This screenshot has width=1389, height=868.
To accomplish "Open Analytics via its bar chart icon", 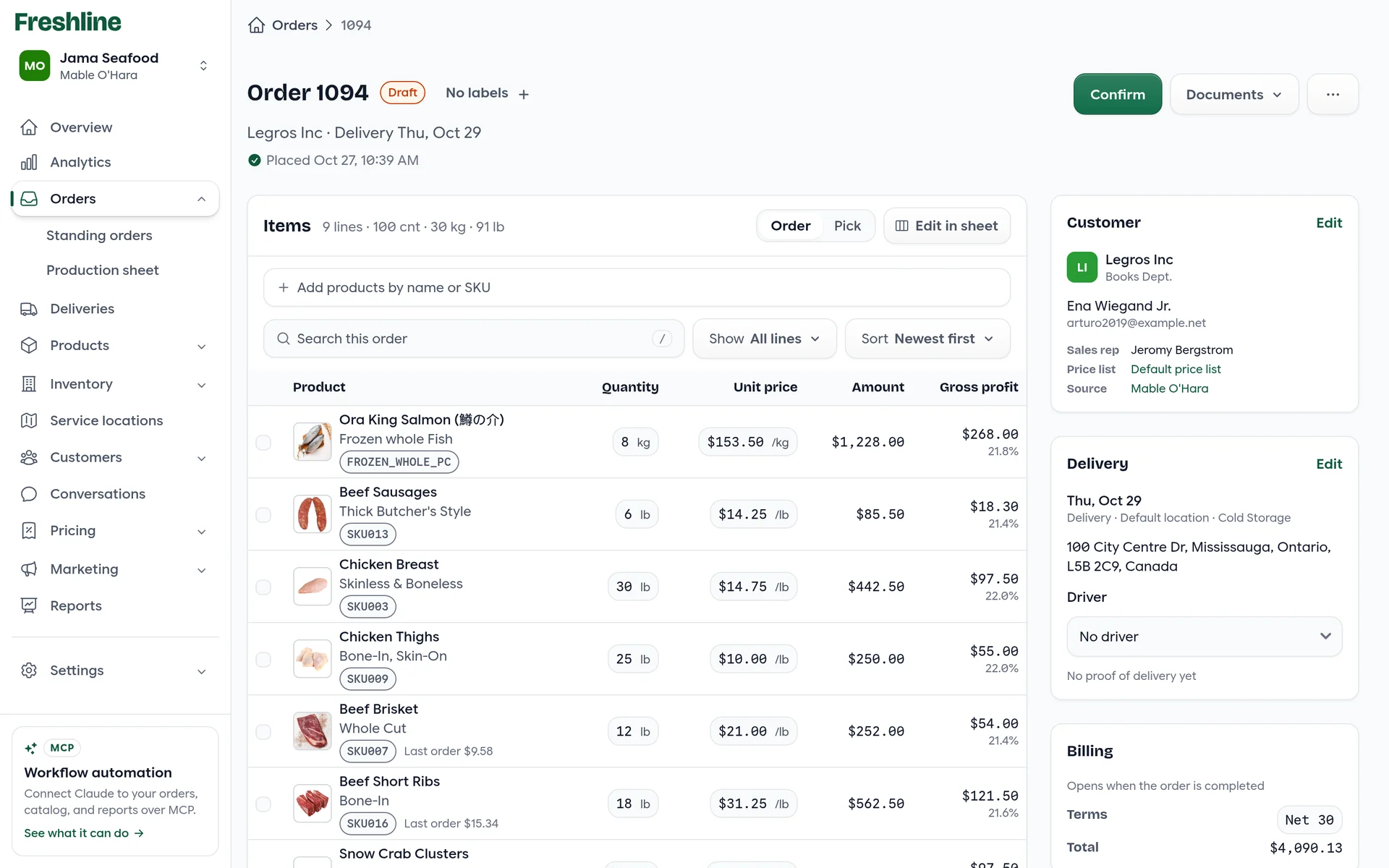I will pyautogui.click(x=29, y=163).
